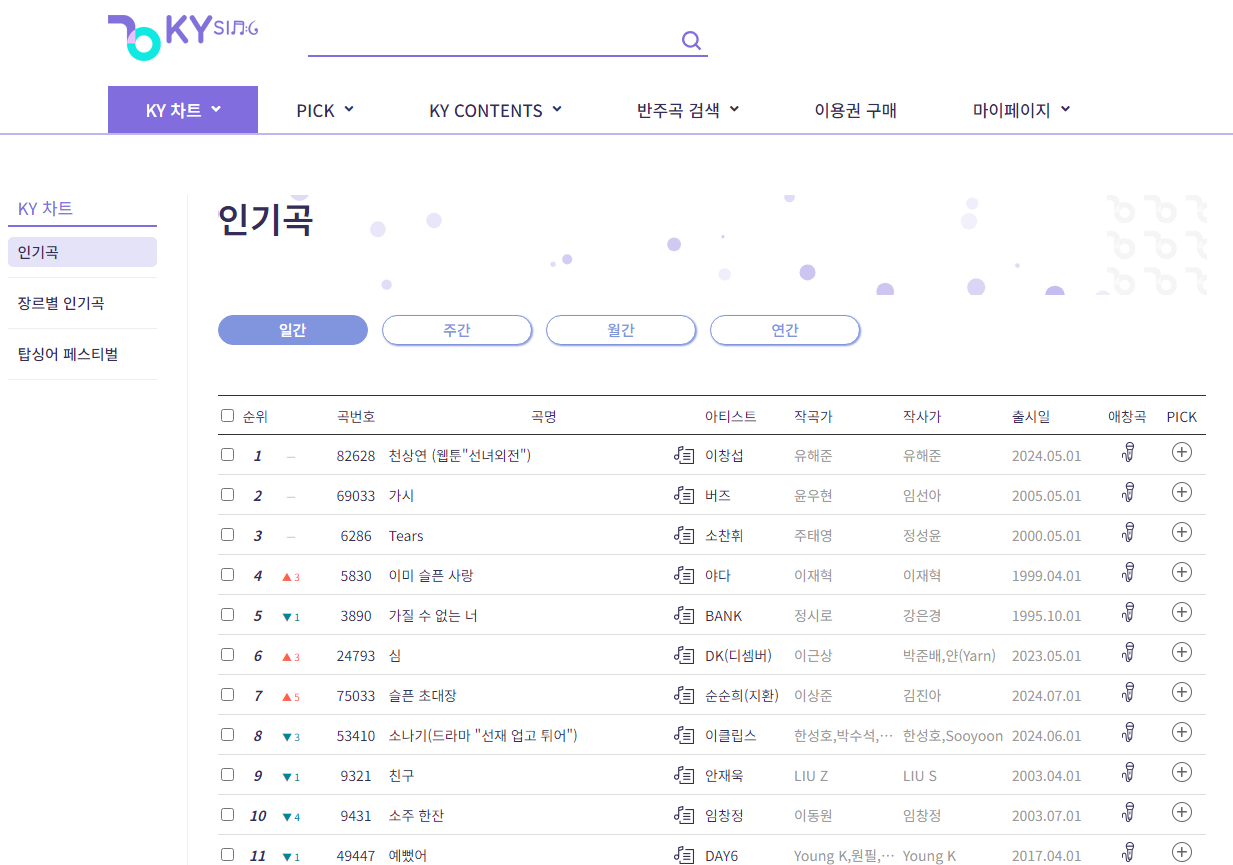Click song title 예뻤어
This screenshot has width=1233, height=865.
pos(408,856)
